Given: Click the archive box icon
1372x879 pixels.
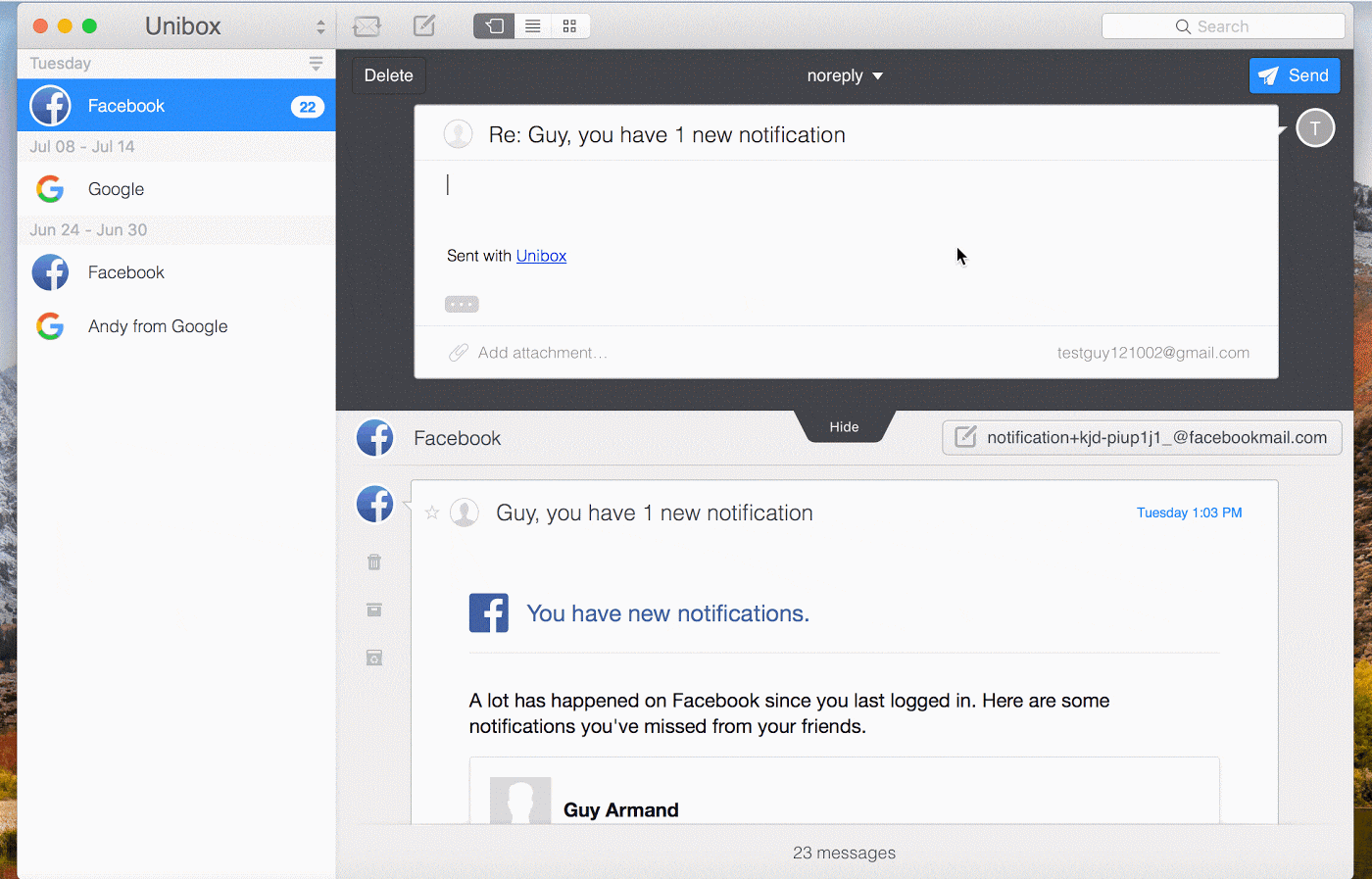Looking at the screenshot, I should [374, 610].
